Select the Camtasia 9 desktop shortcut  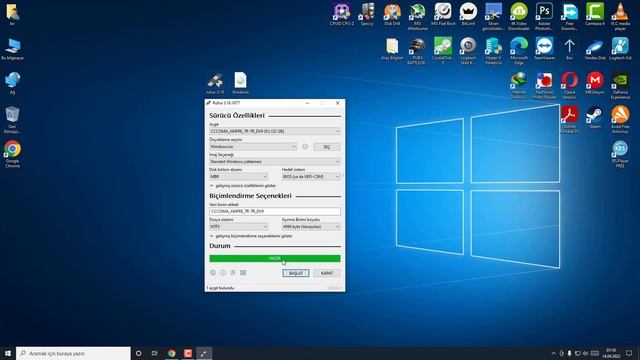pyautogui.click(x=595, y=15)
